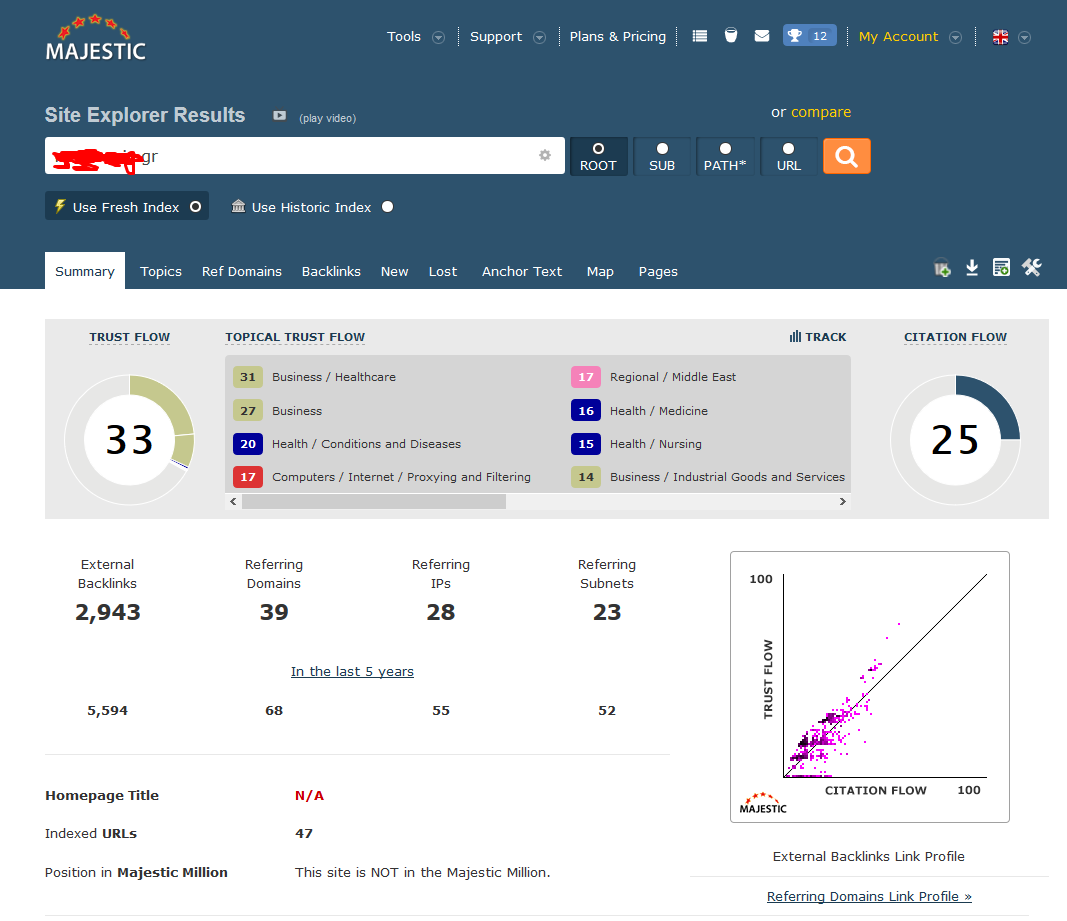Open the list view icon in header

click(x=700, y=36)
